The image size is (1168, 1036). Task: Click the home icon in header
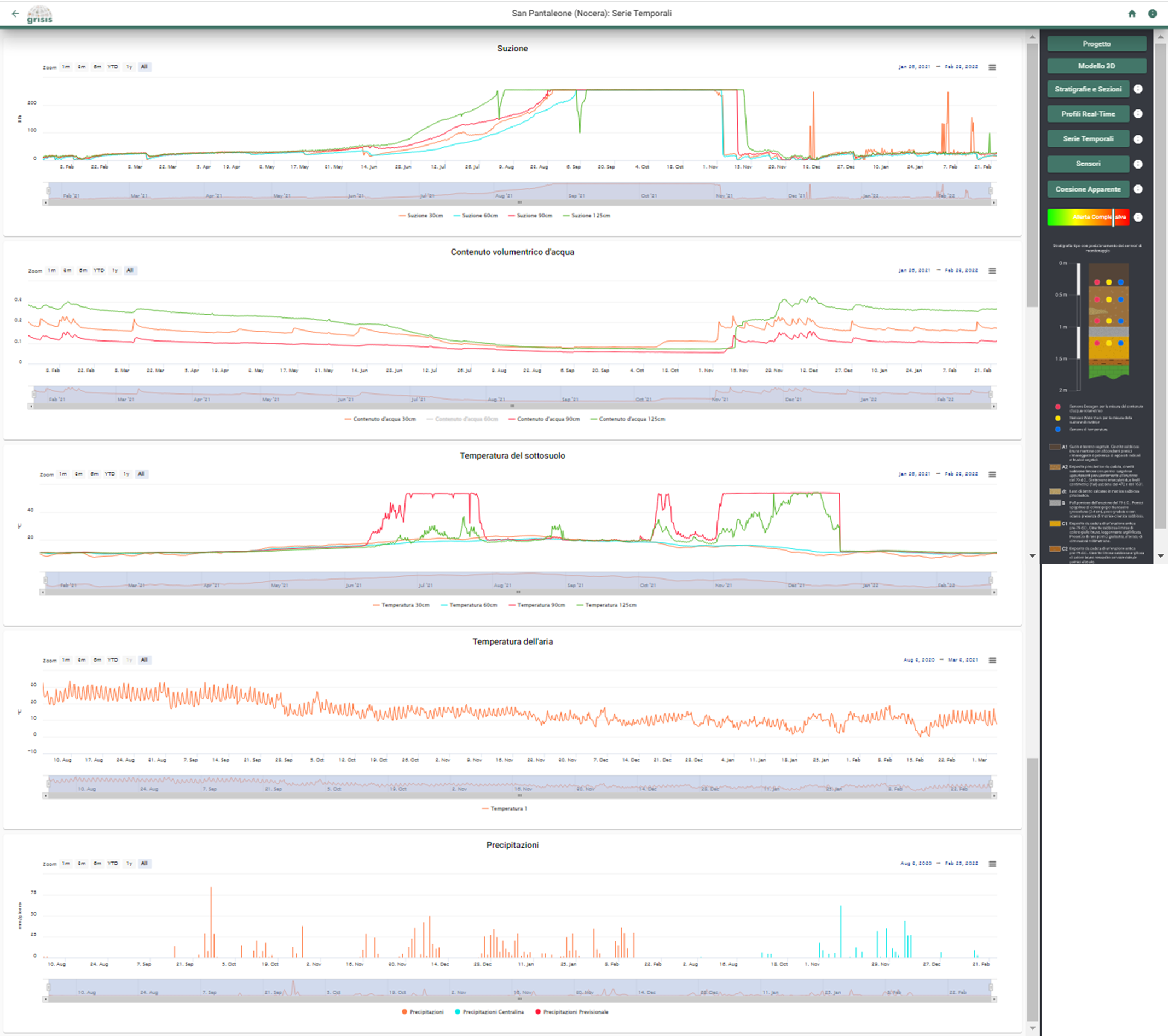(1131, 14)
